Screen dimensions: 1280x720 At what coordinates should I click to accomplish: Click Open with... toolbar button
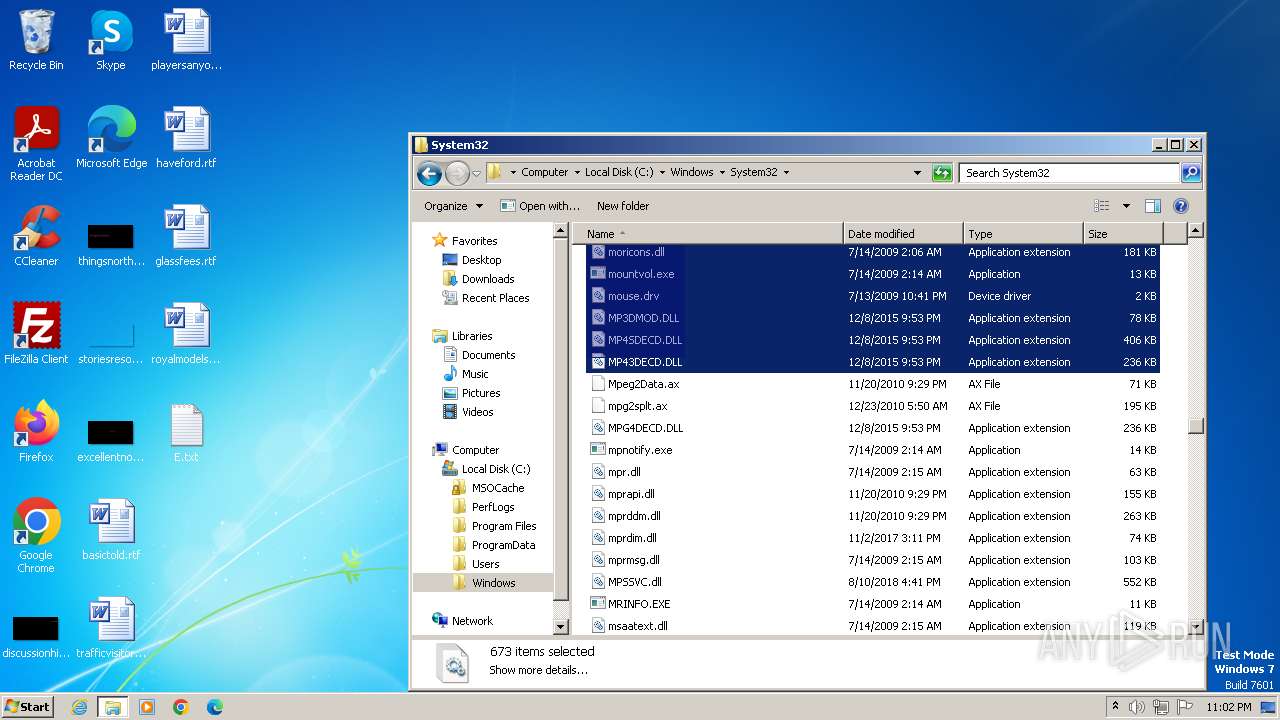point(540,206)
